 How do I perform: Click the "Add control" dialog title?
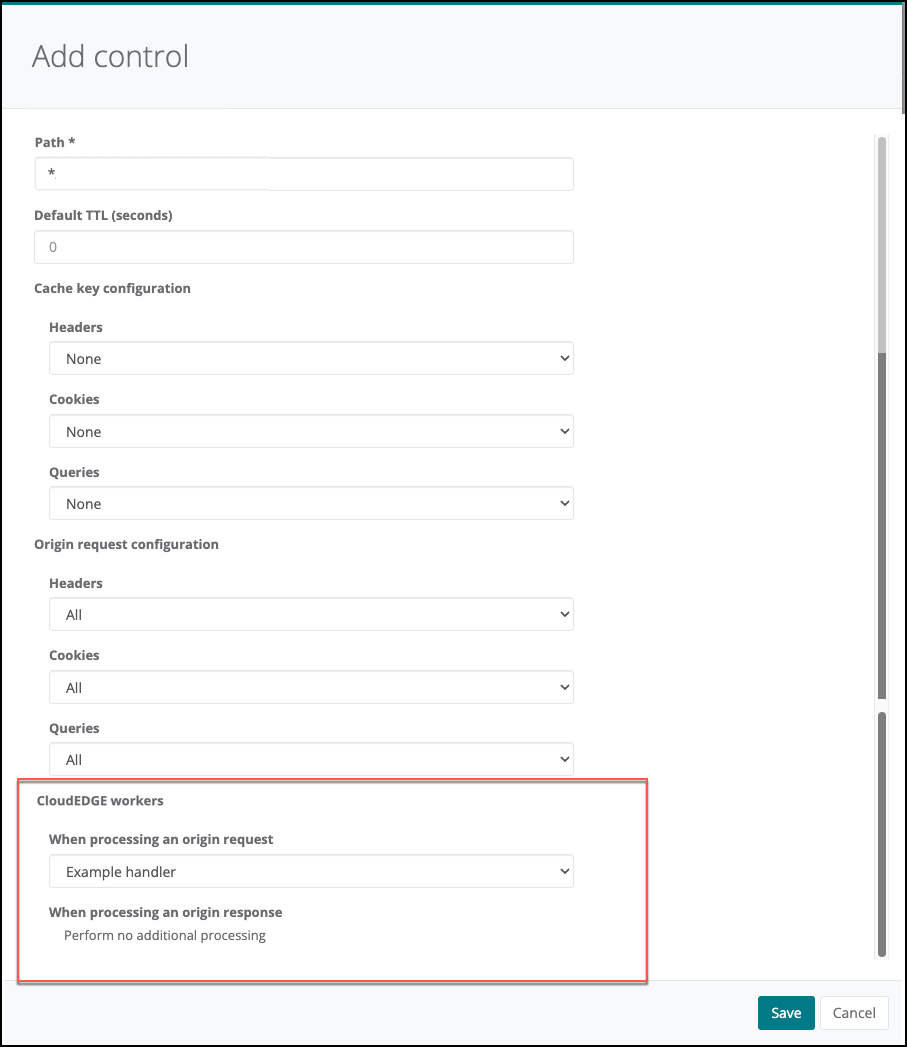(110, 56)
